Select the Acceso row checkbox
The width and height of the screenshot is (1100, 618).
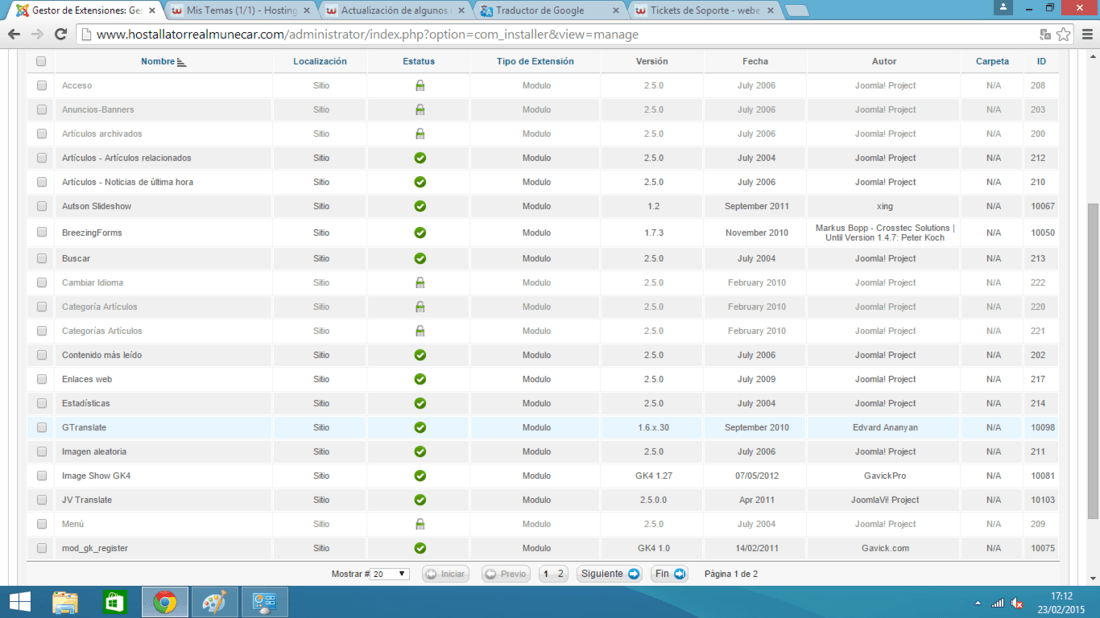click(x=41, y=86)
